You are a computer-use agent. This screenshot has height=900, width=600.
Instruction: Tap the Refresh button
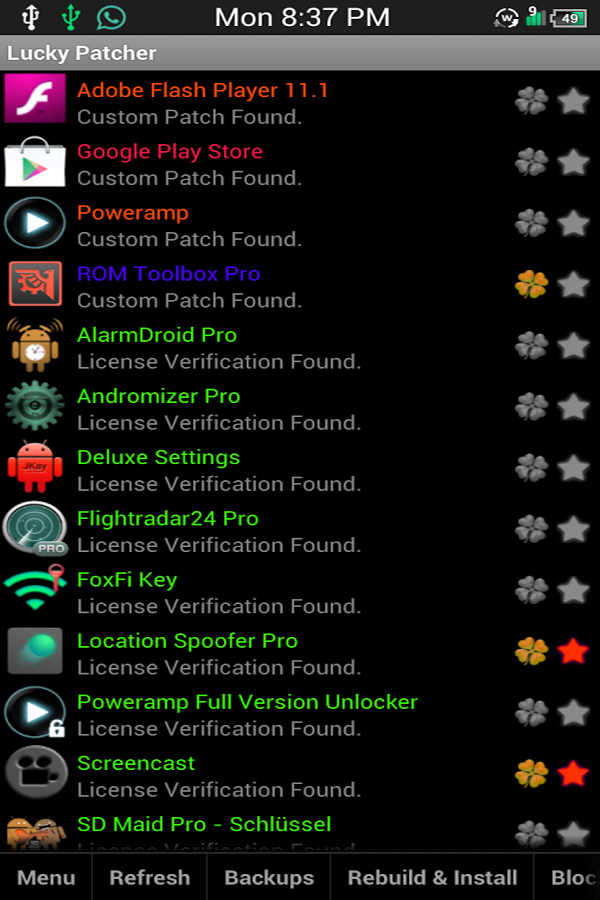coord(149,877)
